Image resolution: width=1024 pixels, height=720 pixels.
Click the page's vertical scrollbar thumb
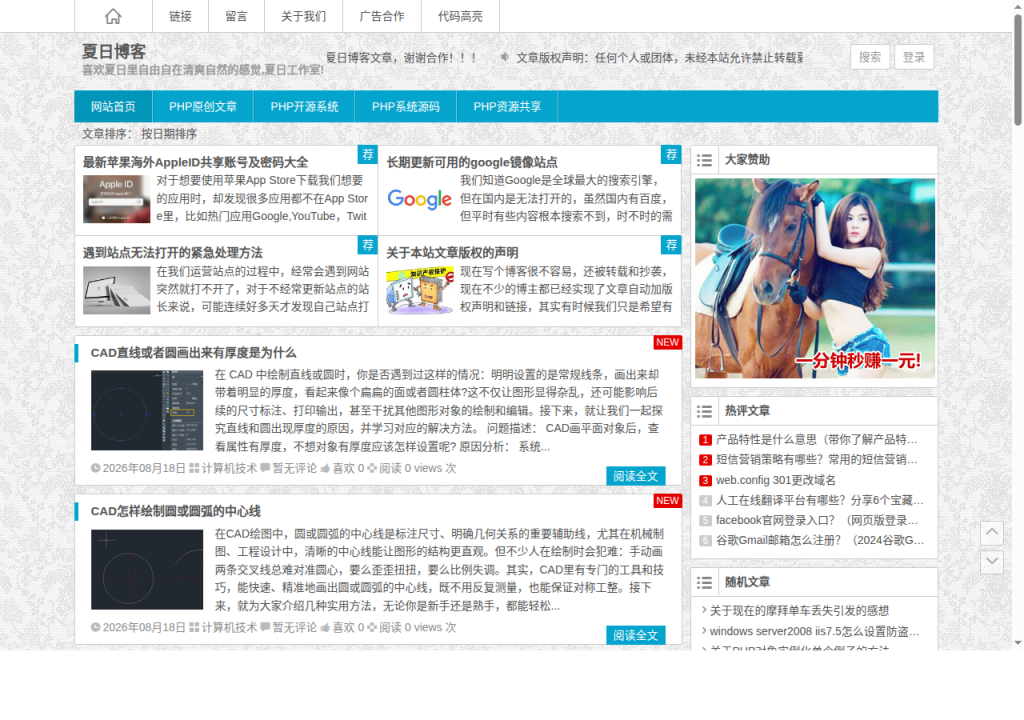[1017, 69]
